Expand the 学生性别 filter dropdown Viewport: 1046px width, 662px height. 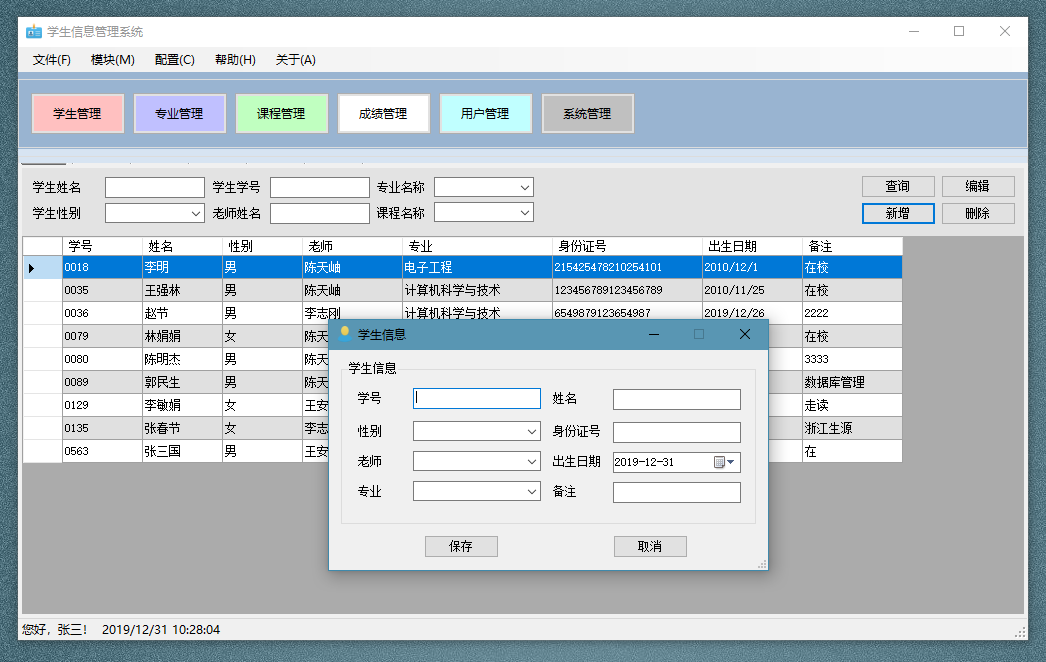coord(195,213)
